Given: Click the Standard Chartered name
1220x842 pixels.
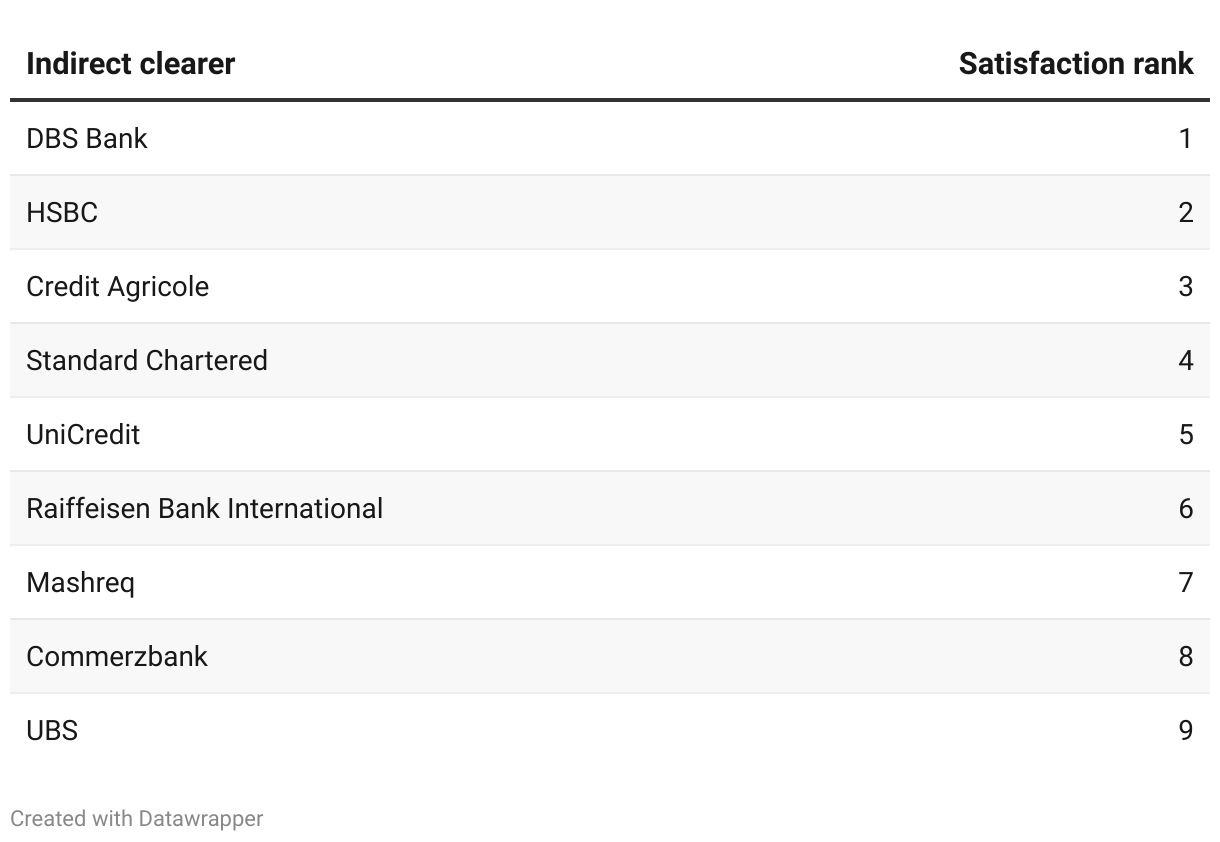Looking at the screenshot, I should pyautogui.click(x=147, y=360).
